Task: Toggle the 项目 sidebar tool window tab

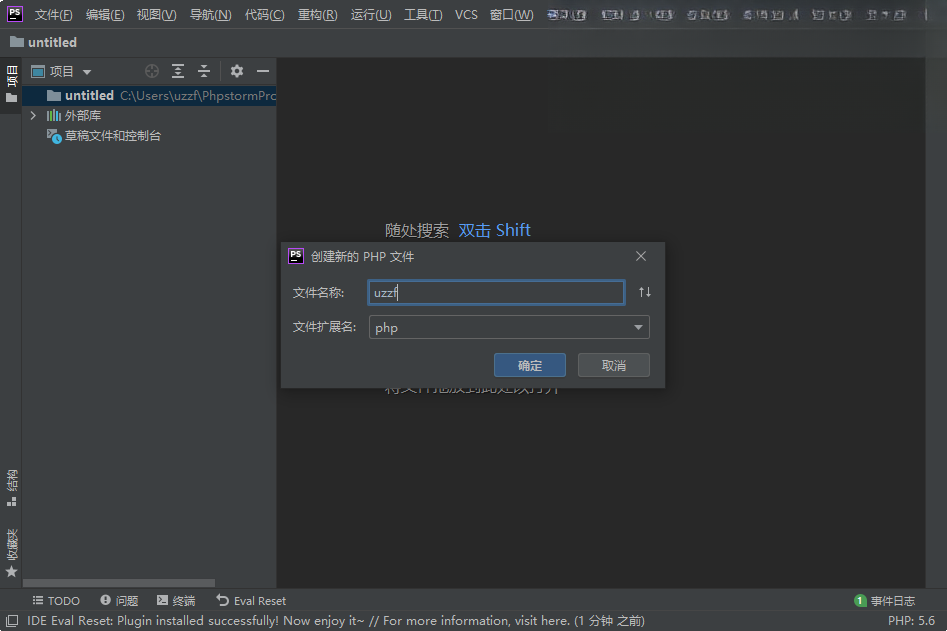Action: click(11, 85)
